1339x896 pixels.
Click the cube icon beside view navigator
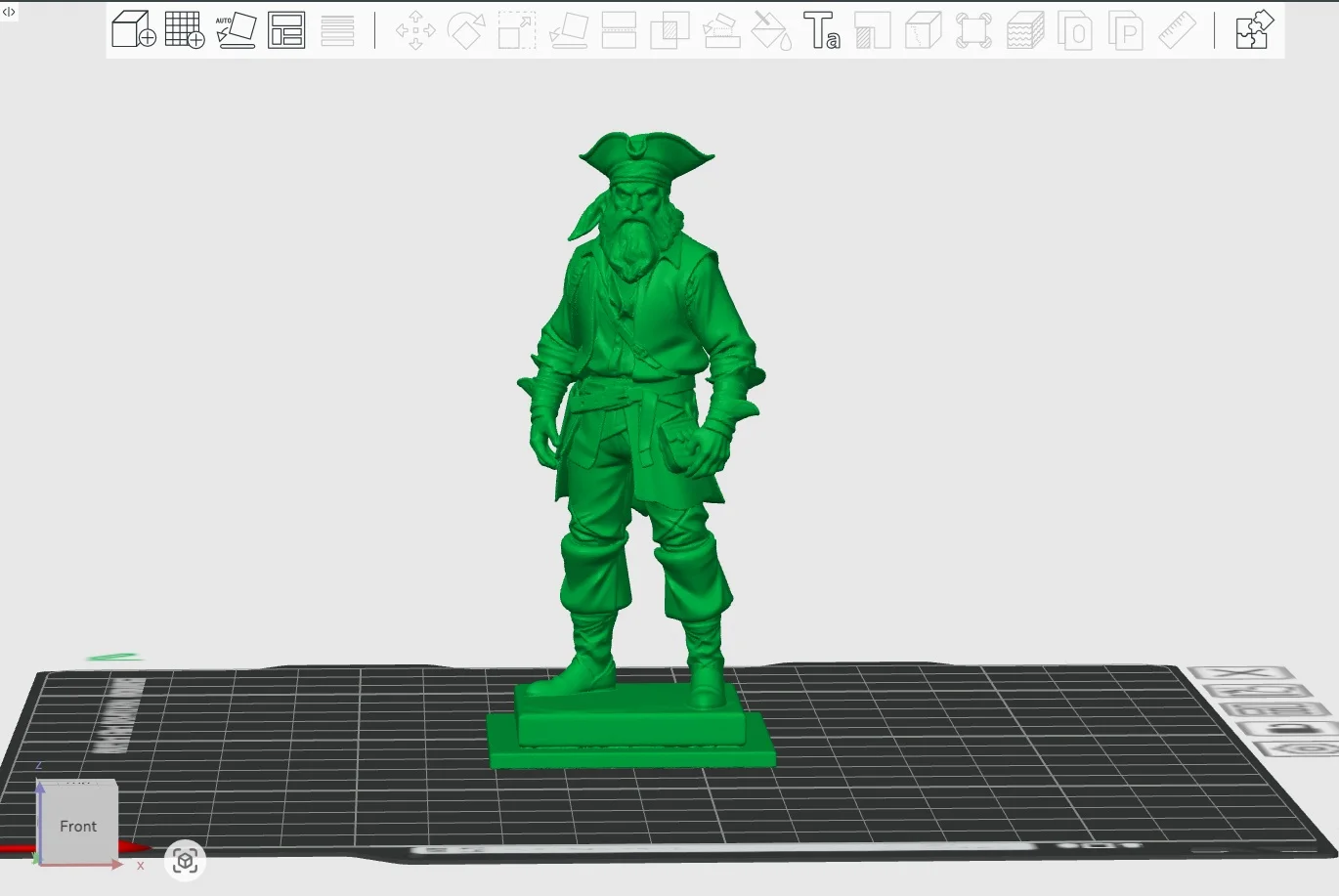click(185, 861)
